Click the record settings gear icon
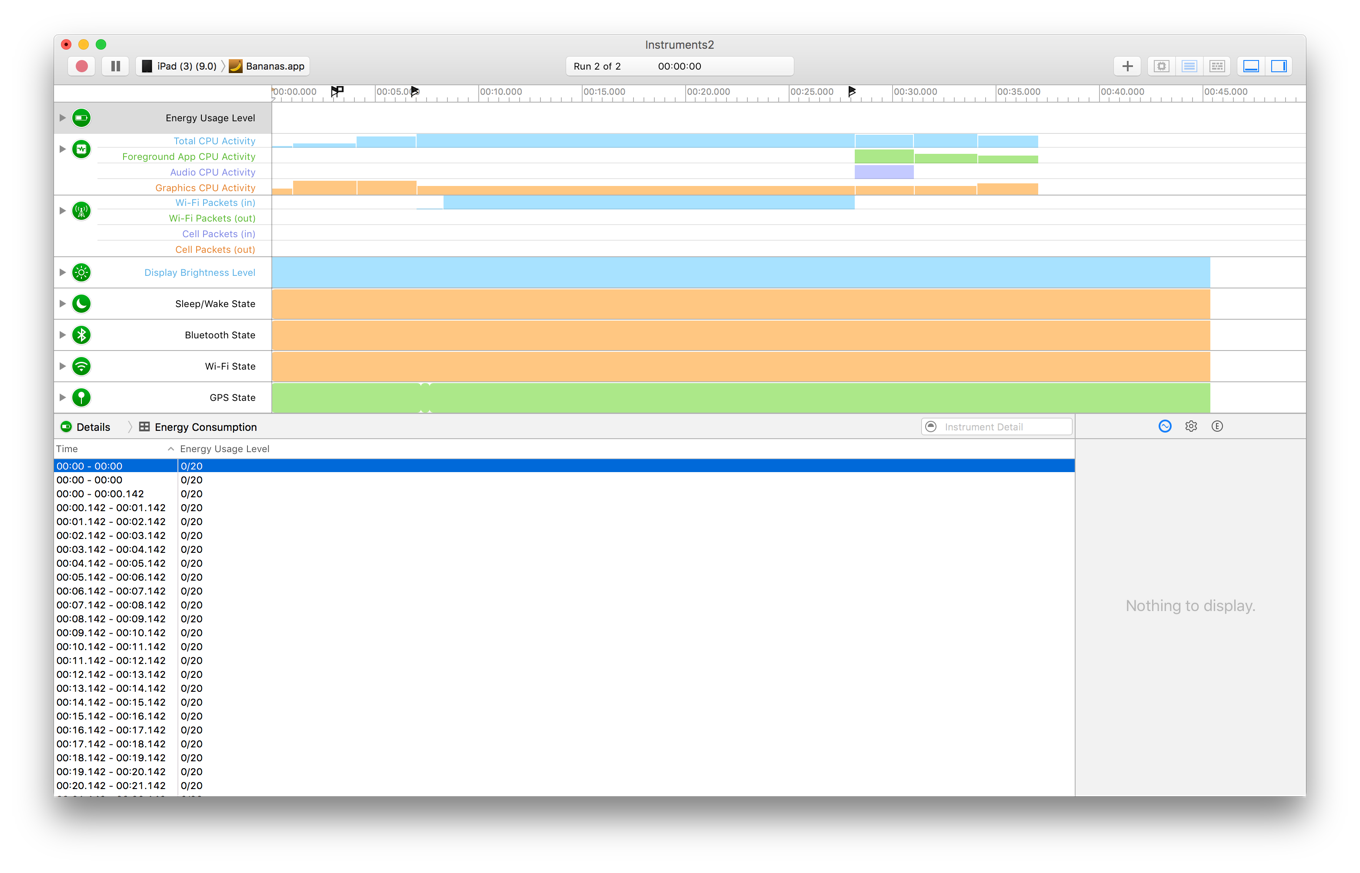 [1190, 425]
